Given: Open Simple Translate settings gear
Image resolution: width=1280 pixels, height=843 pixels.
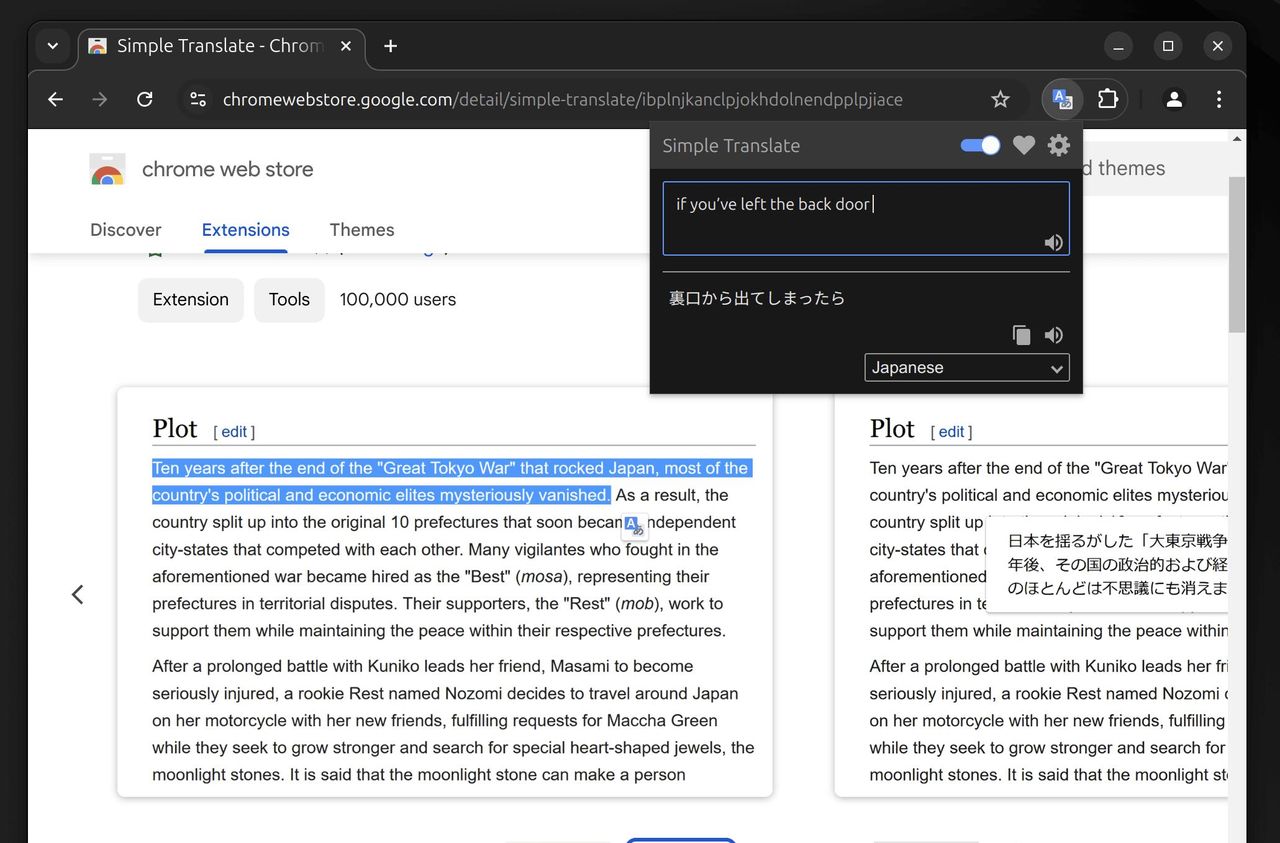Looking at the screenshot, I should point(1058,146).
